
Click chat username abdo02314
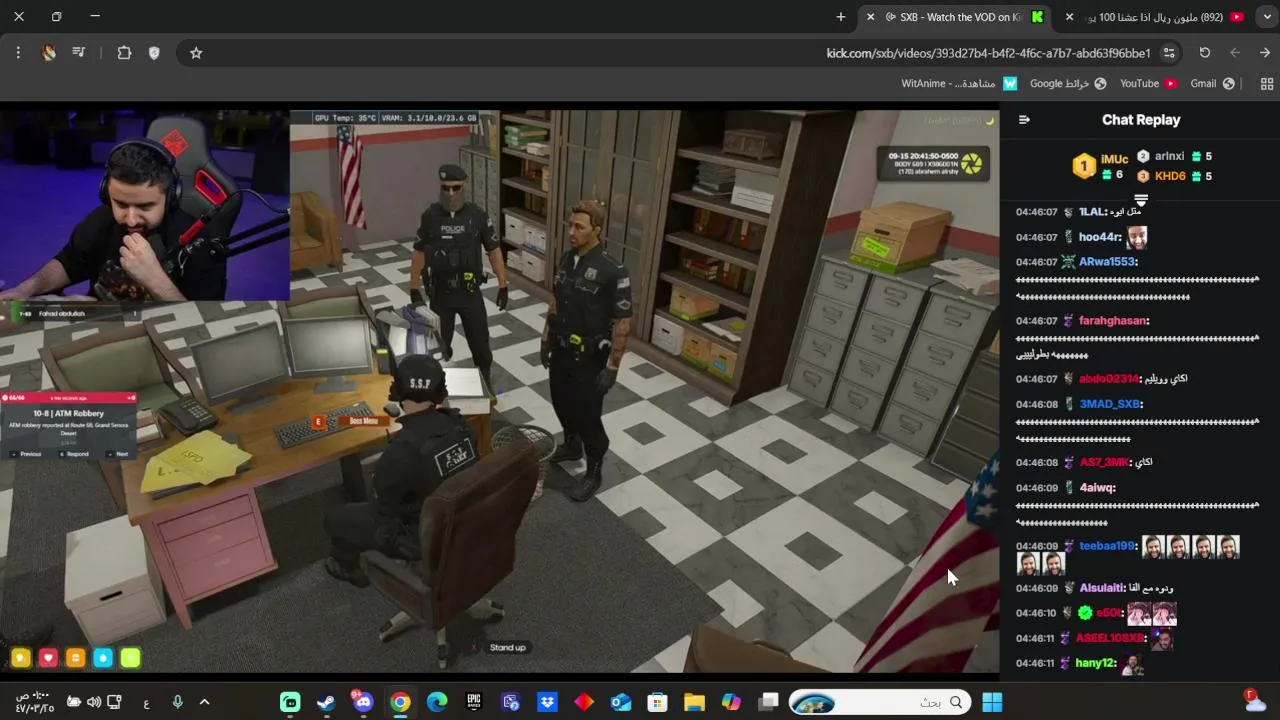[1109, 379]
